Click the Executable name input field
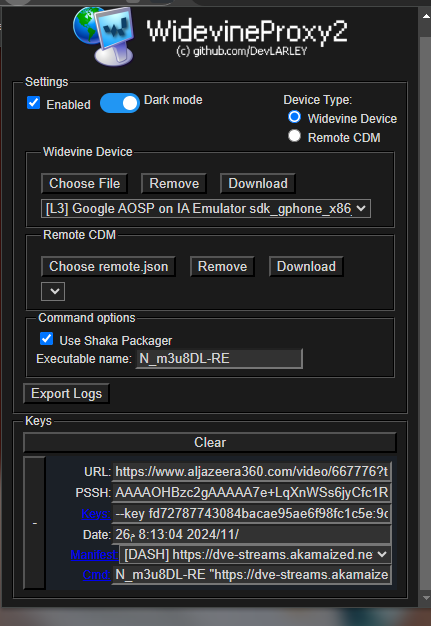 pos(219,359)
